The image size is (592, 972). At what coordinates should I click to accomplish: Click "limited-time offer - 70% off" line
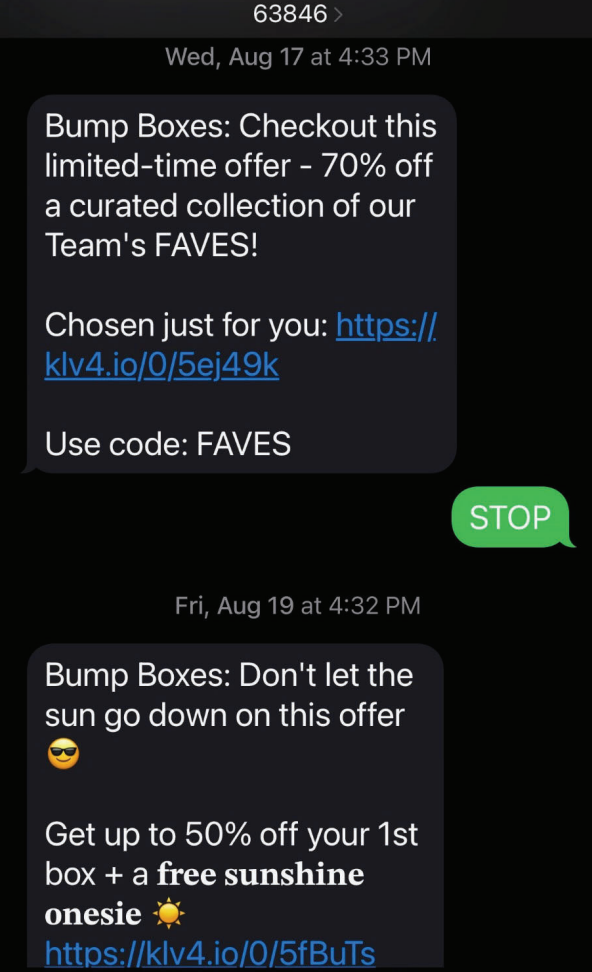(239, 166)
